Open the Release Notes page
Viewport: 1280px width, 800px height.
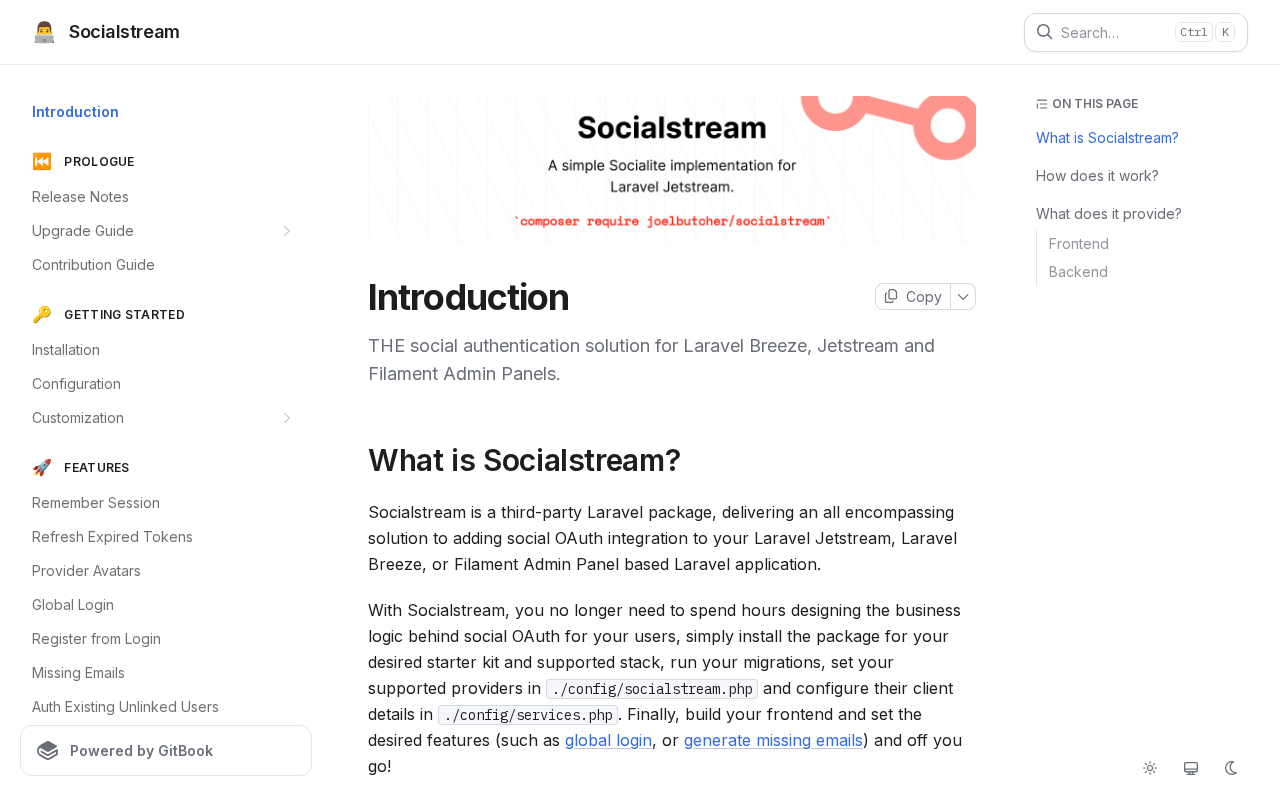[80, 197]
